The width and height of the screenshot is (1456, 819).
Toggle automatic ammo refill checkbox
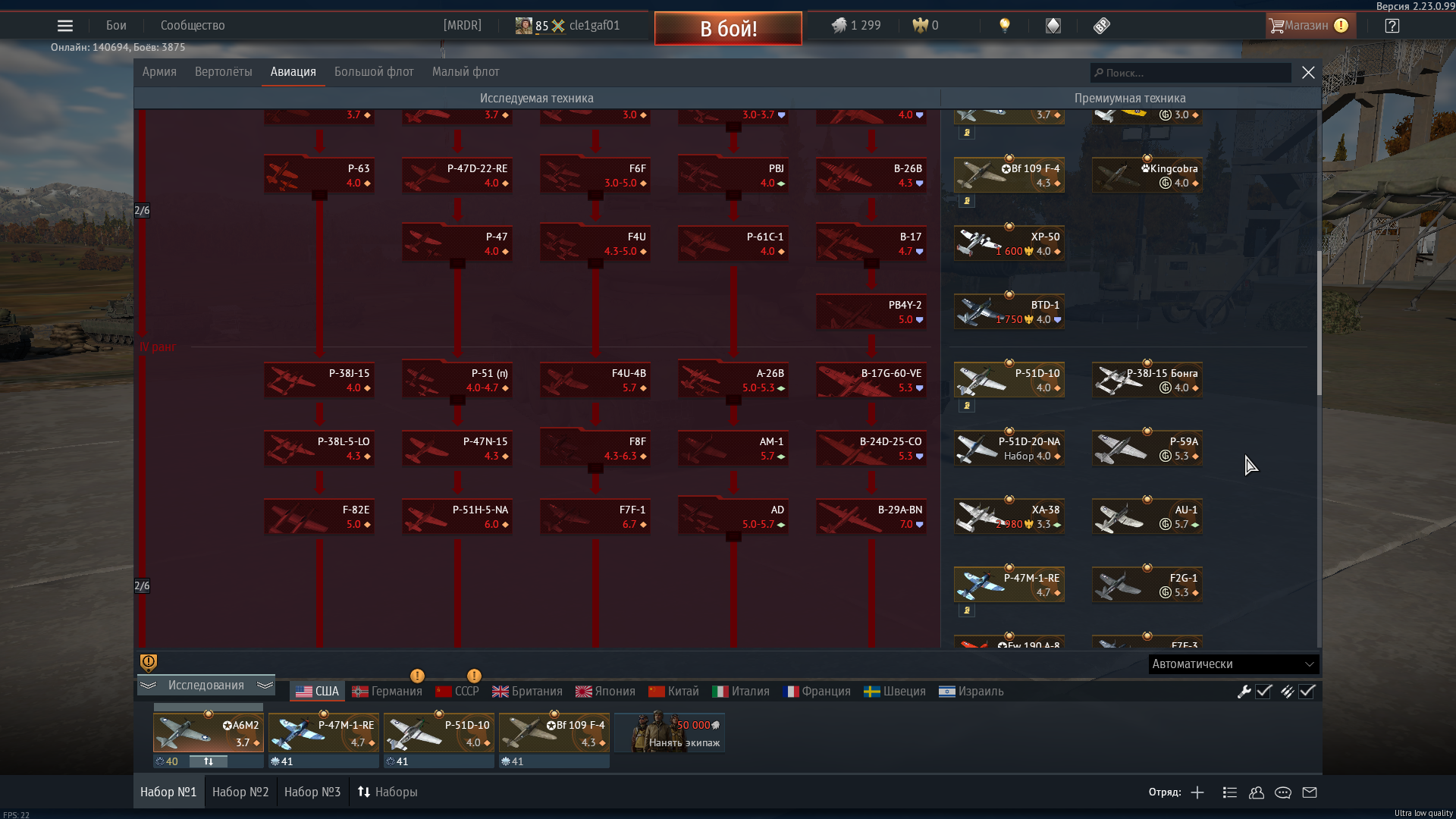(1307, 692)
